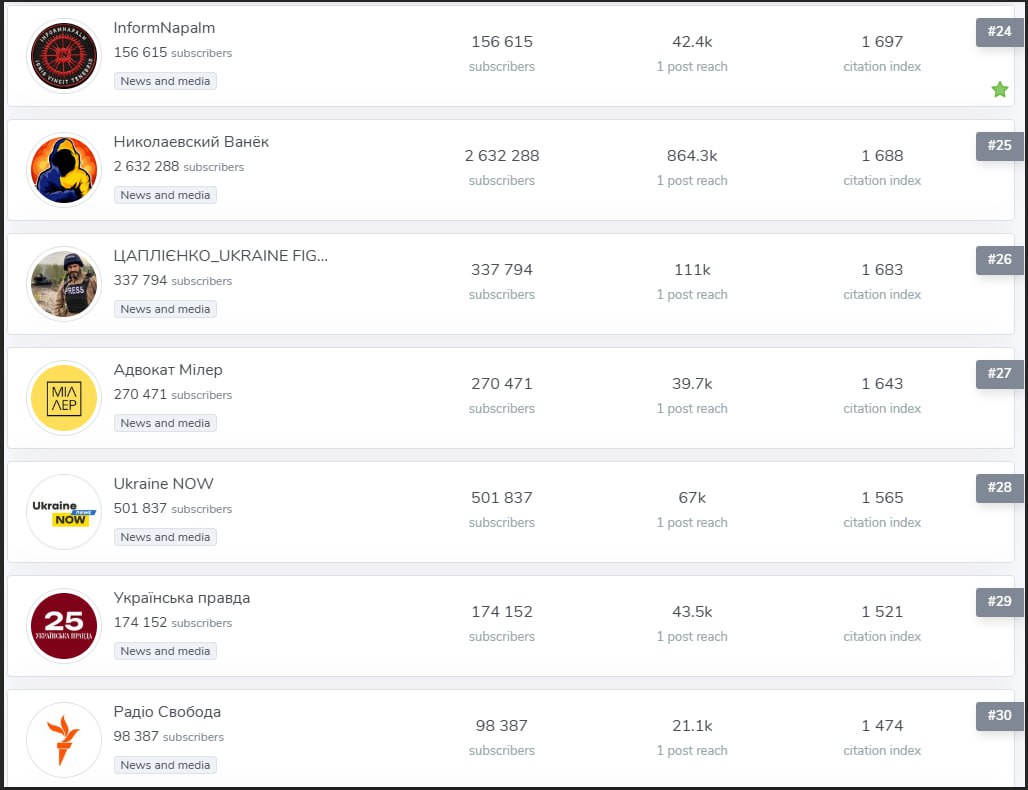Select the Радіо Свобода channel title
The height and width of the screenshot is (790, 1028).
coord(167,712)
